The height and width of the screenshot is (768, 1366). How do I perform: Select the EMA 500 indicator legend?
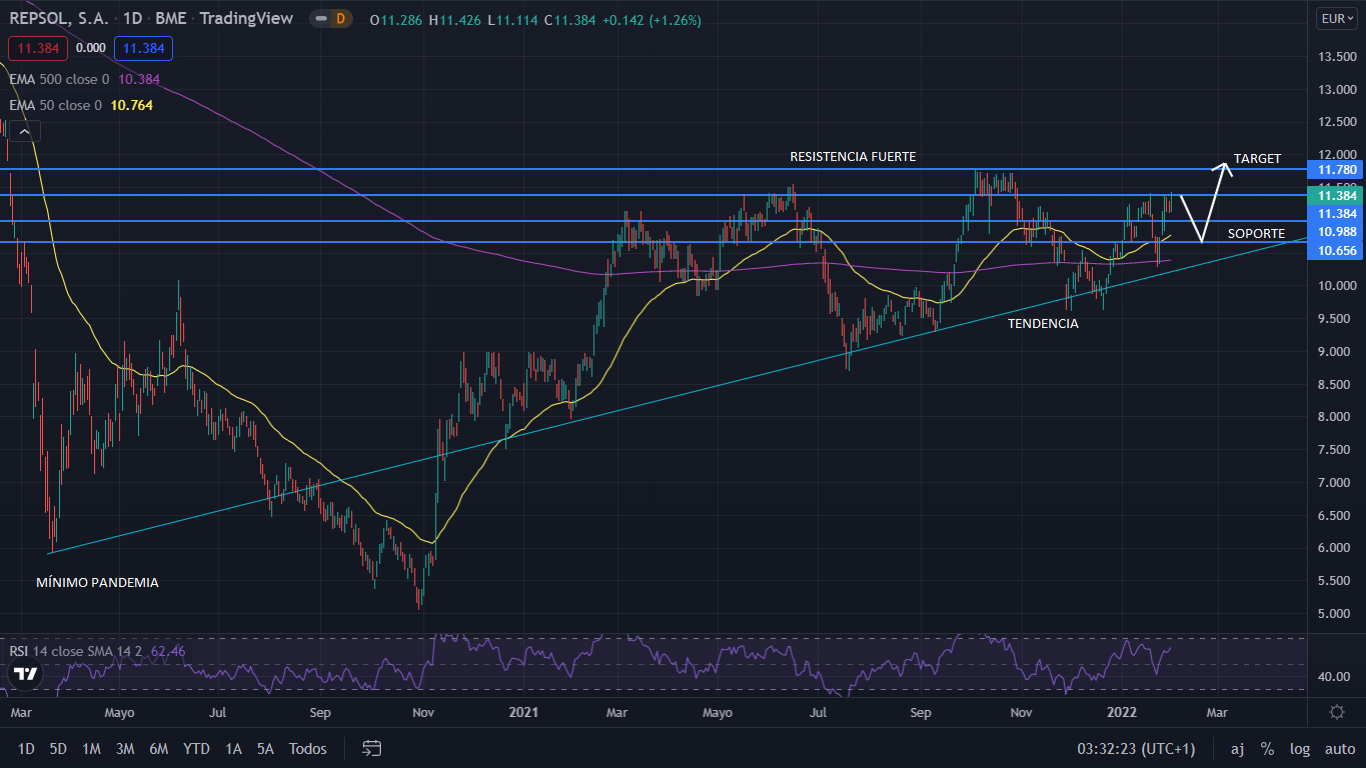pos(60,79)
